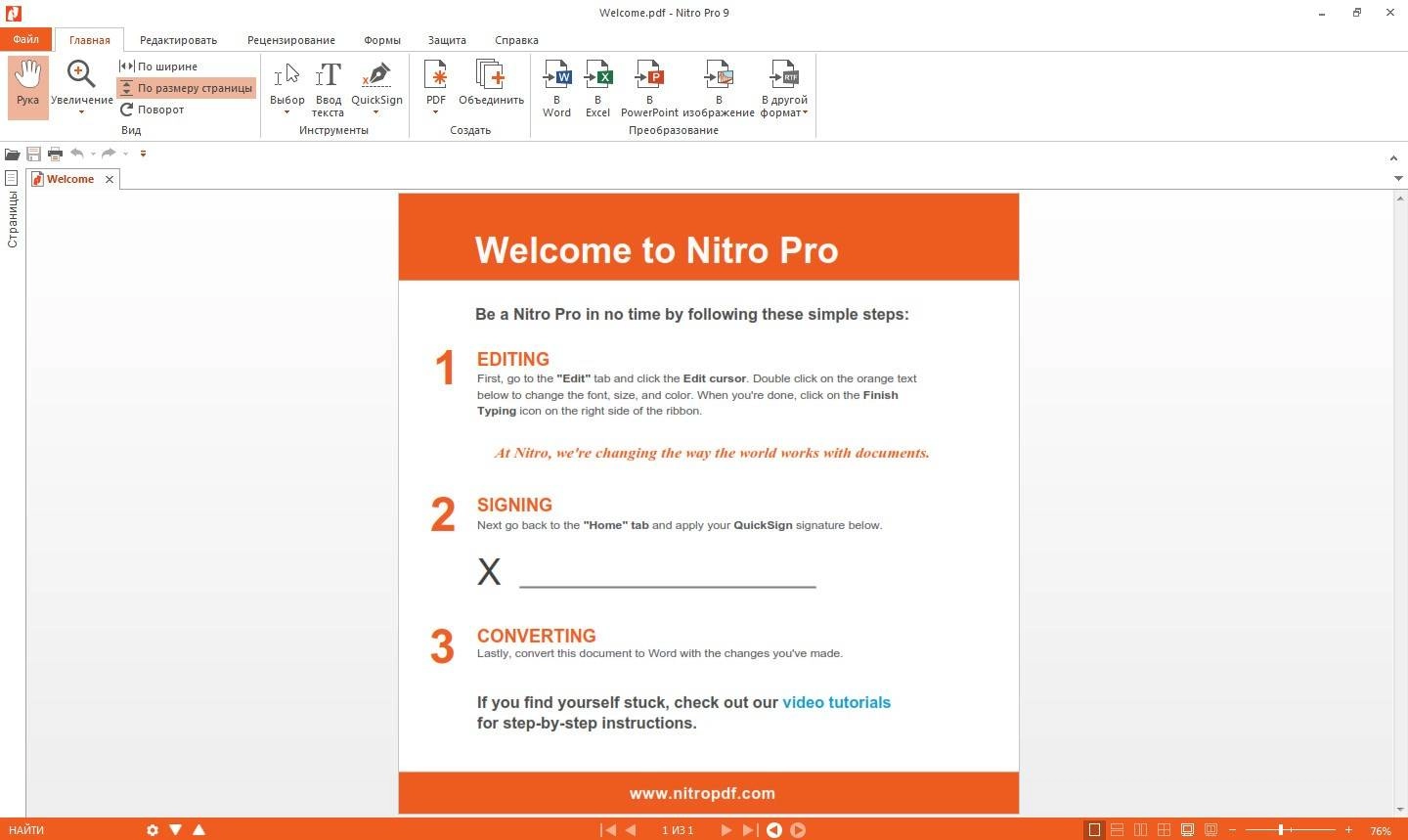Open the Увеличение dropdown arrow
Viewport: 1408px width, 840px height.
(x=81, y=112)
